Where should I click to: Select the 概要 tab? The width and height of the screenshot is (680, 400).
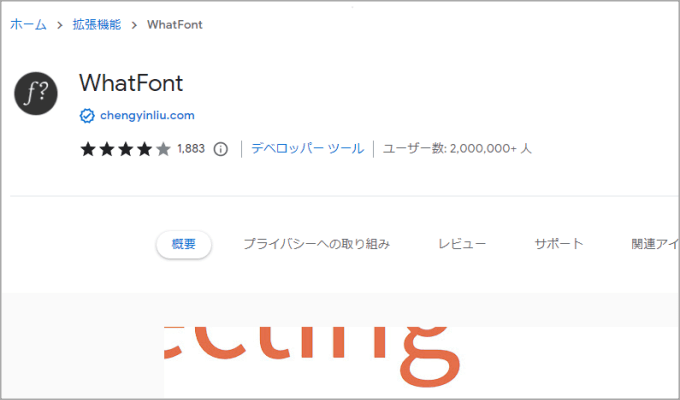[x=184, y=244]
